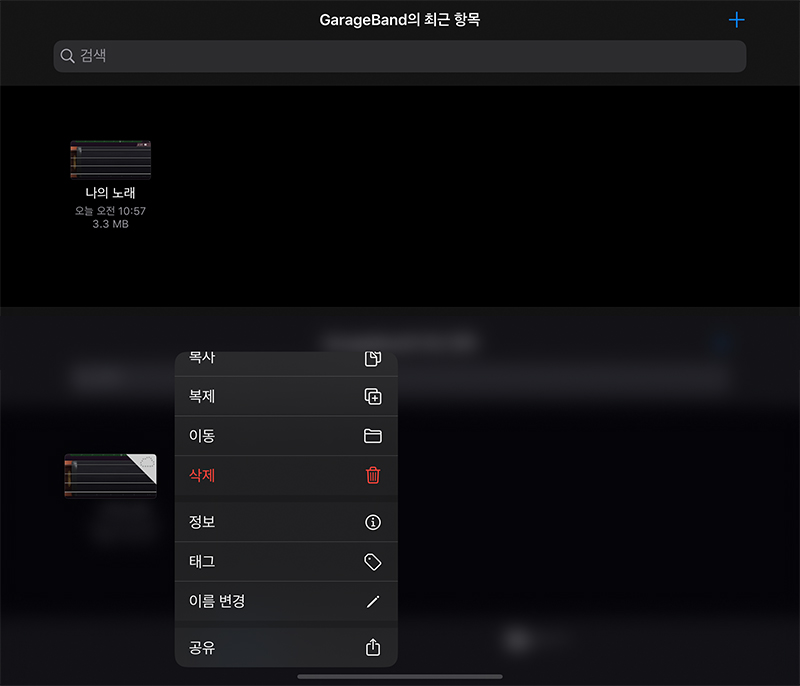800x686 pixels.
Task: Choose 복제 from the context menu
Action: point(202,396)
